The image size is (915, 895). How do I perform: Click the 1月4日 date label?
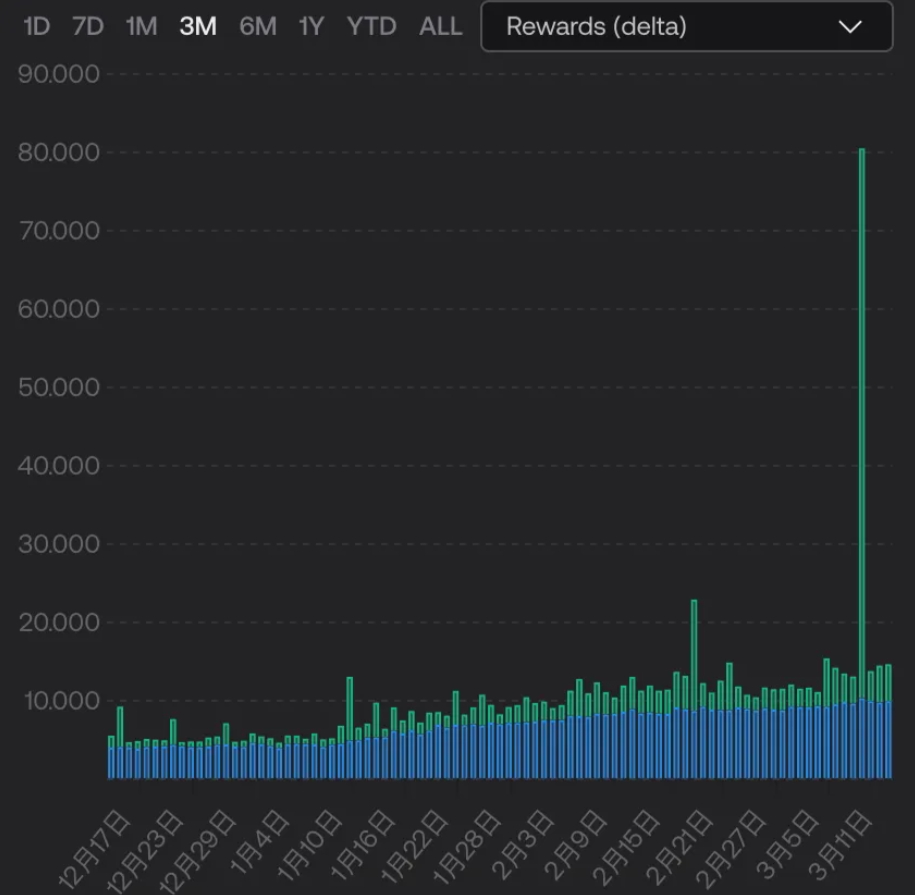point(259,841)
